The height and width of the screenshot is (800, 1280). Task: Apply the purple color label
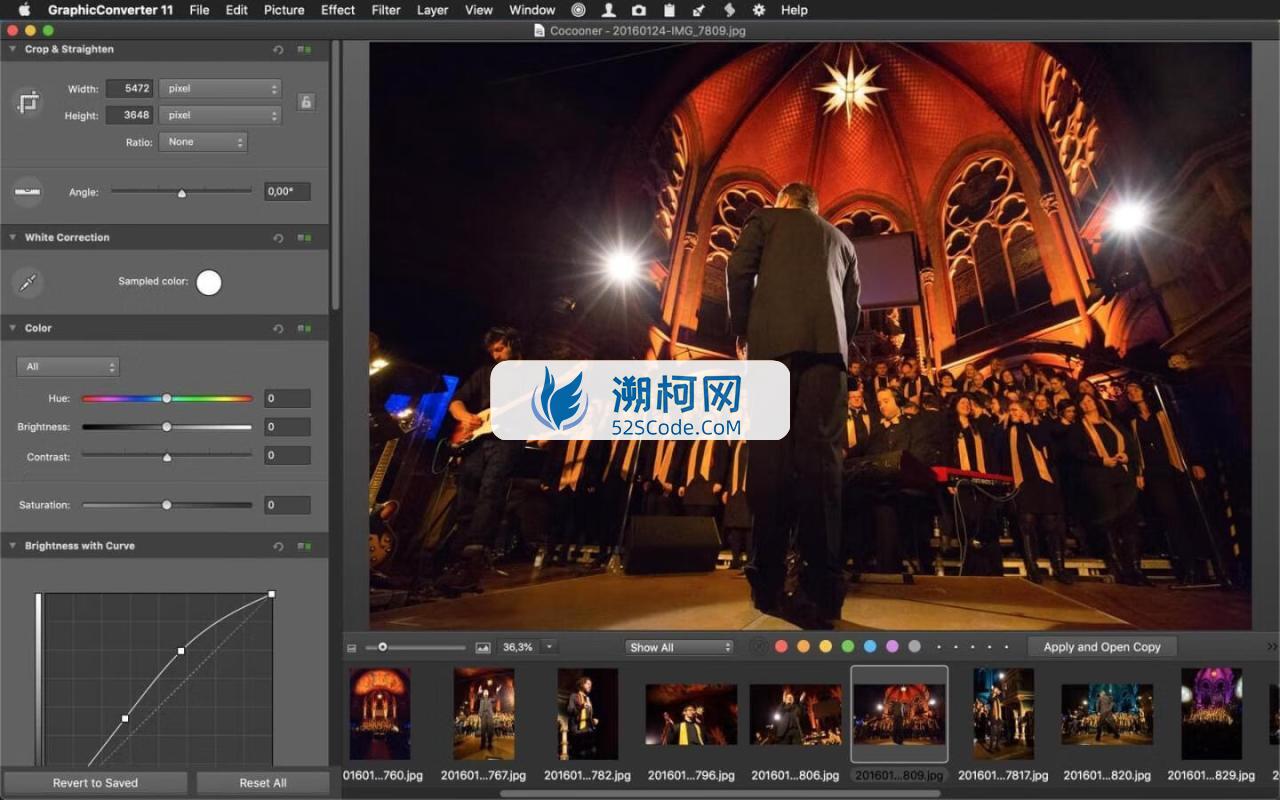tap(892, 647)
